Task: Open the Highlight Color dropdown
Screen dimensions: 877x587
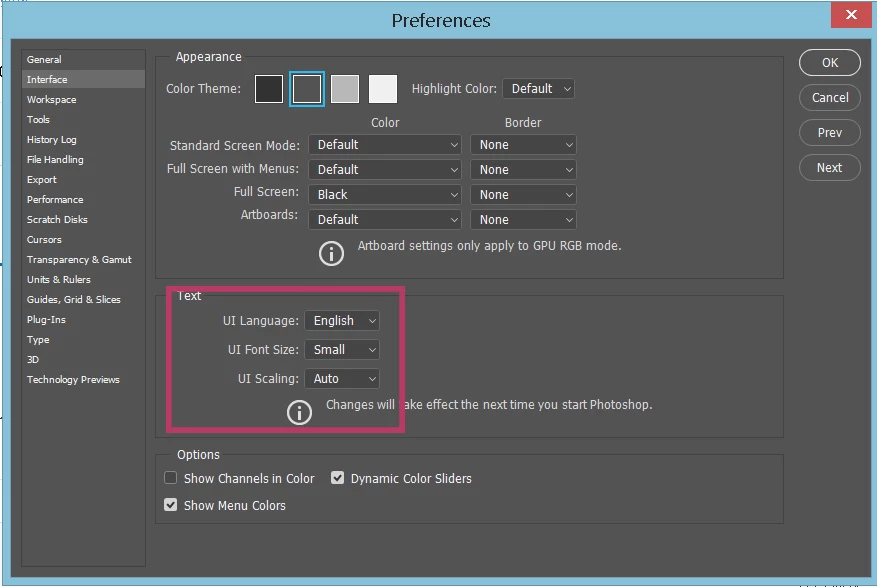Action: coord(538,89)
